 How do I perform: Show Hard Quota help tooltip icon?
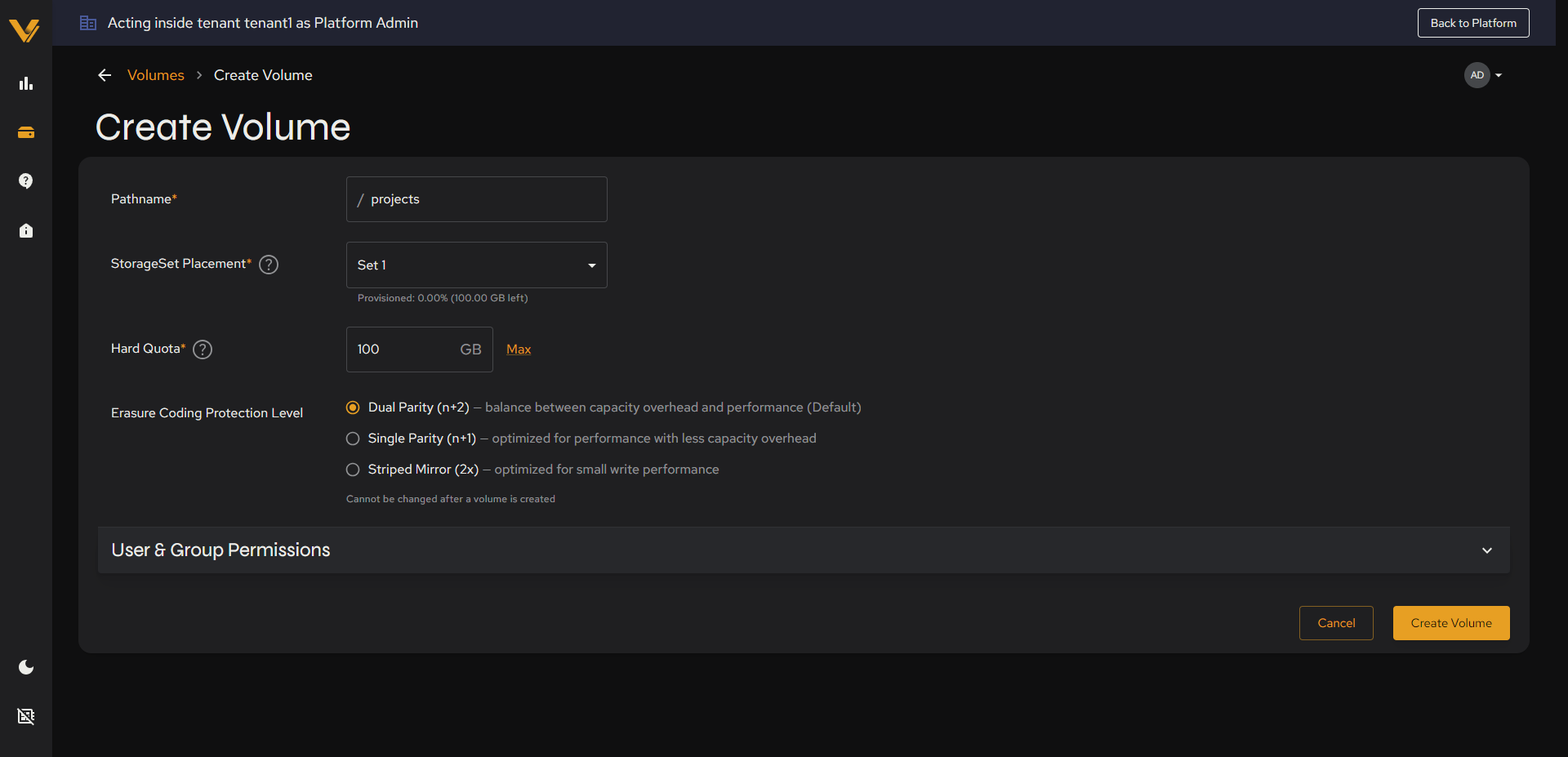[x=203, y=350]
